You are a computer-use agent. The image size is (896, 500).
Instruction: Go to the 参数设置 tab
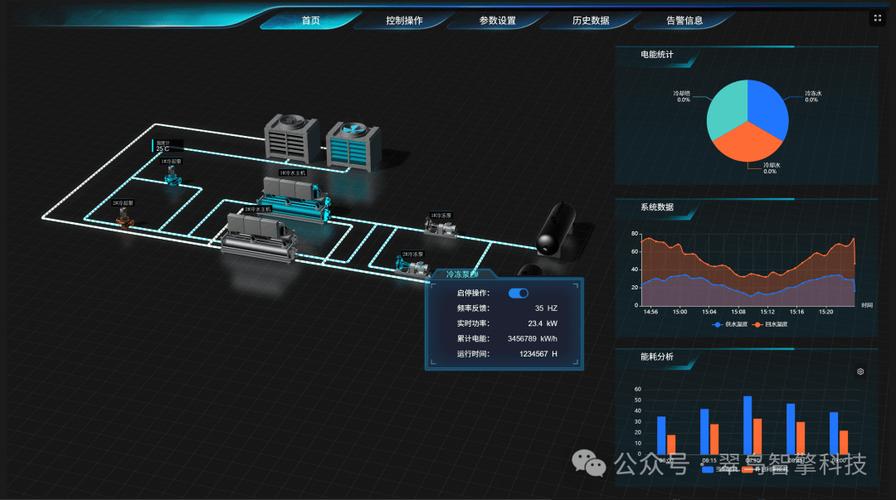tap(497, 21)
